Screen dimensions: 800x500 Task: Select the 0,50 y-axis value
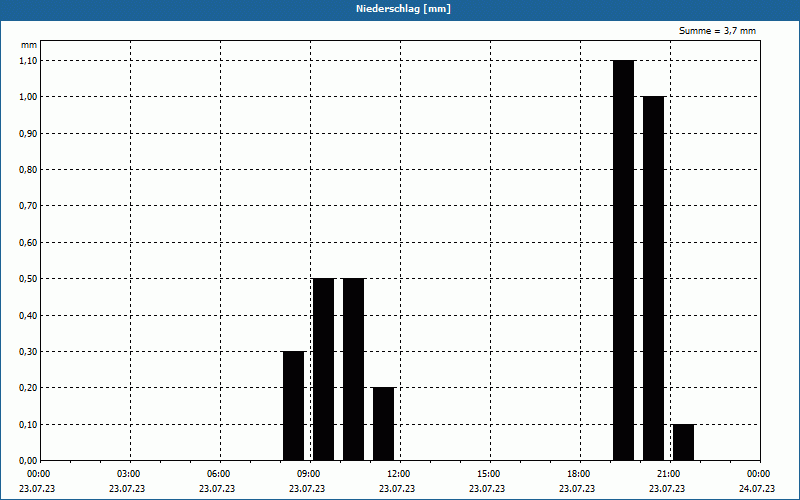(x=28, y=279)
